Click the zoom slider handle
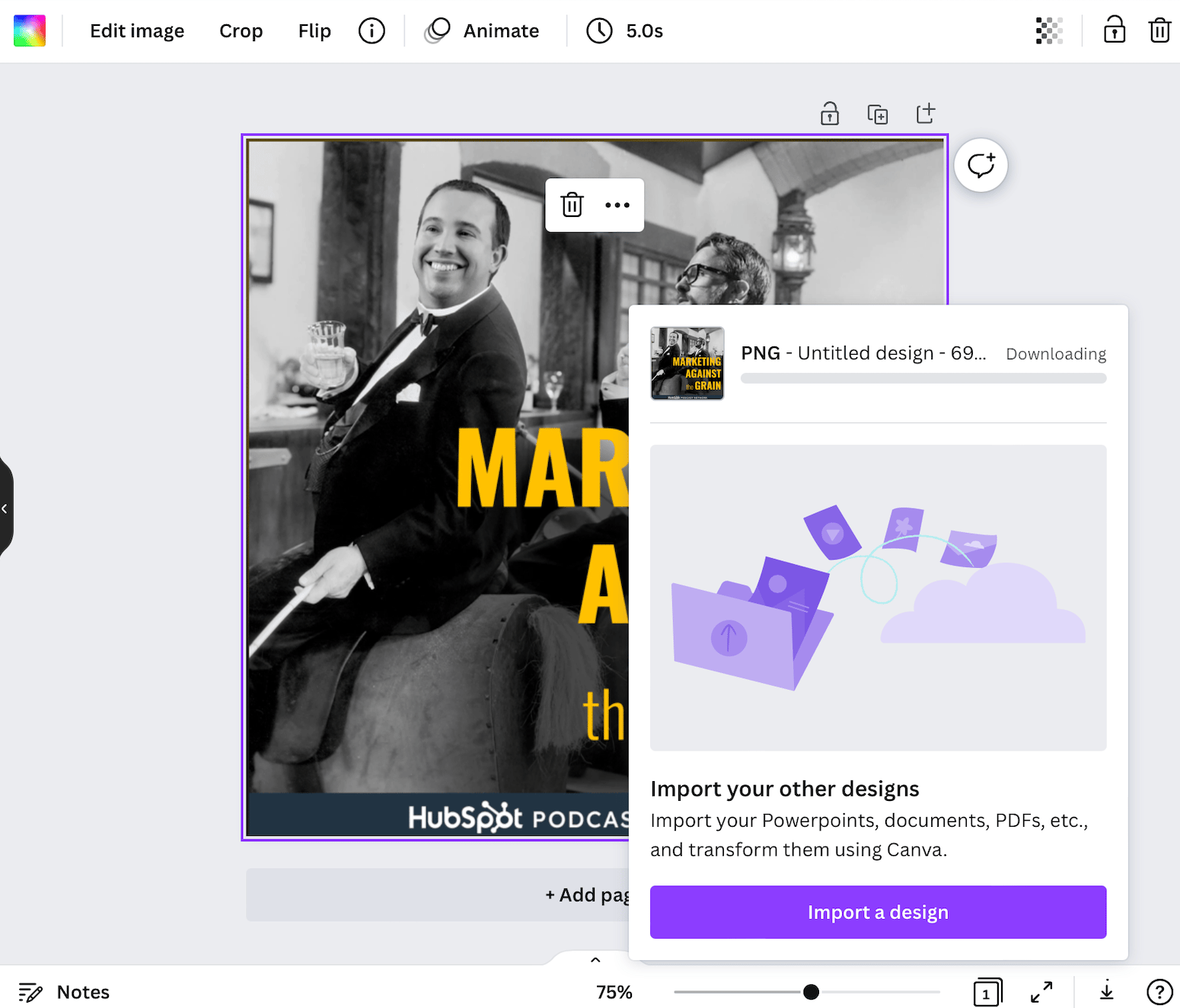This screenshot has height=1008, width=1180. click(x=812, y=992)
